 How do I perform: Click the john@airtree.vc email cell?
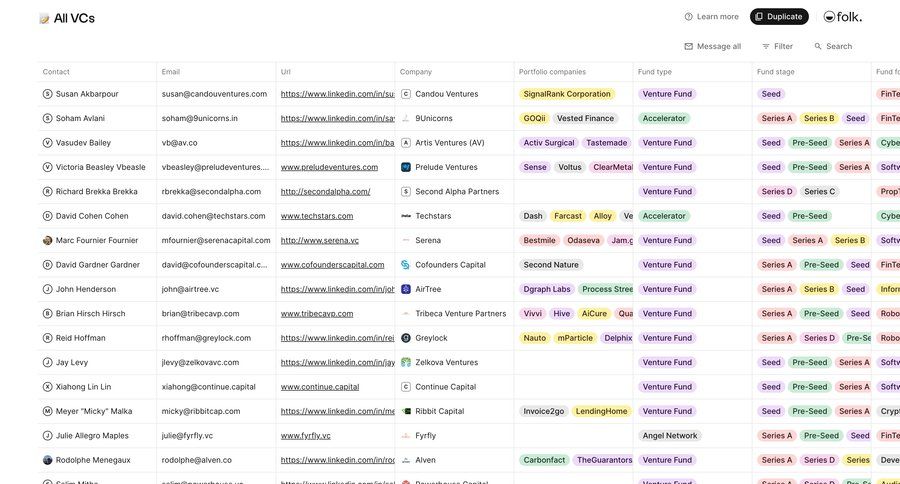(190, 289)
